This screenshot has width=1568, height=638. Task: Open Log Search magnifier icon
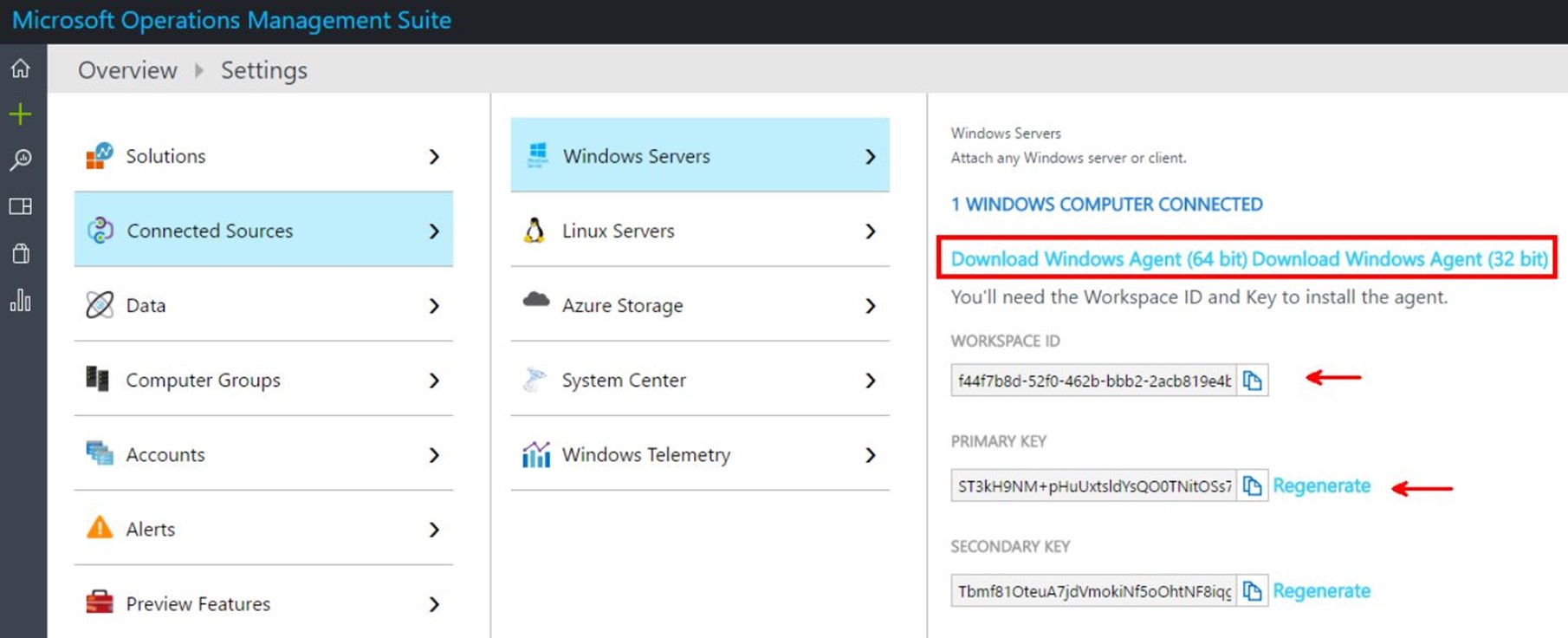pos(21,159)
